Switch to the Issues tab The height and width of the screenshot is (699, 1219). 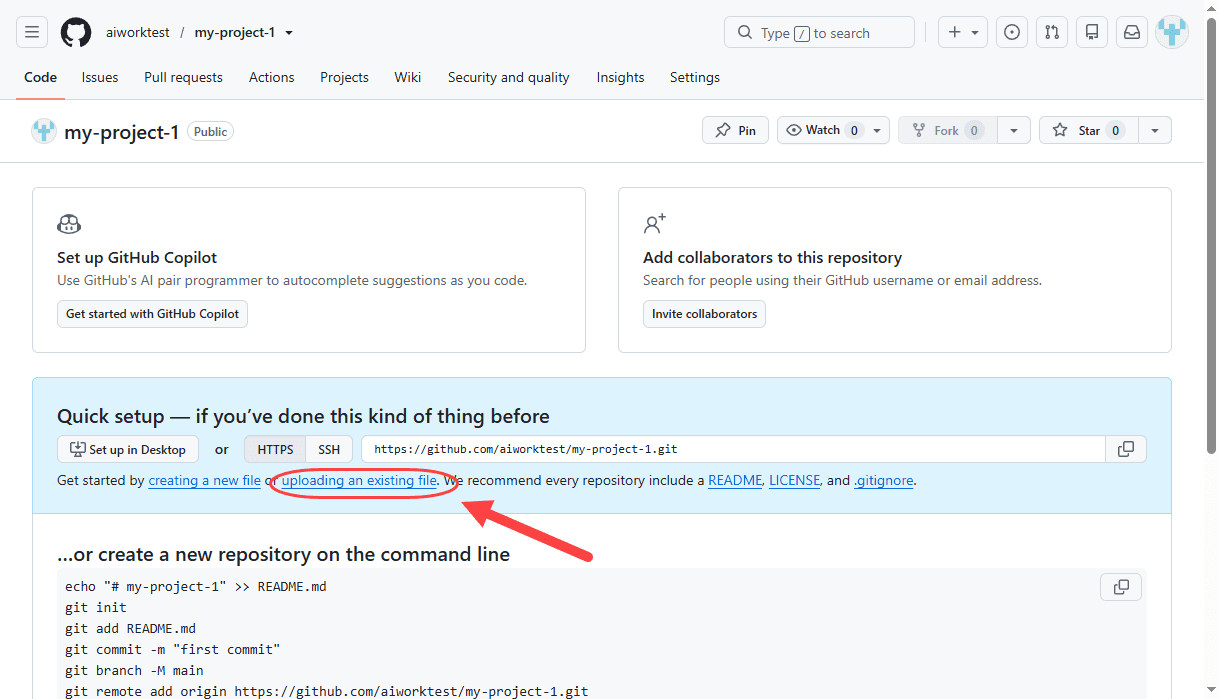[x=100, y=77]
